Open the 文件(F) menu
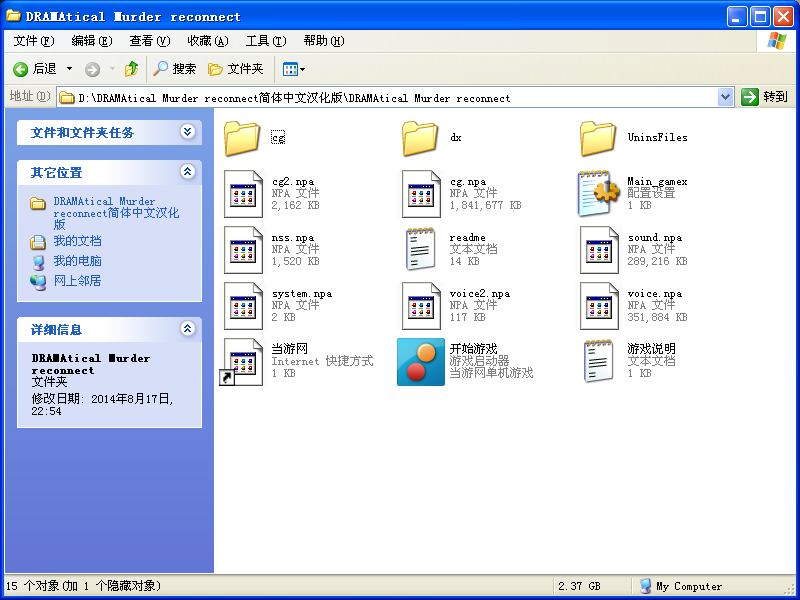 (34, 41)
